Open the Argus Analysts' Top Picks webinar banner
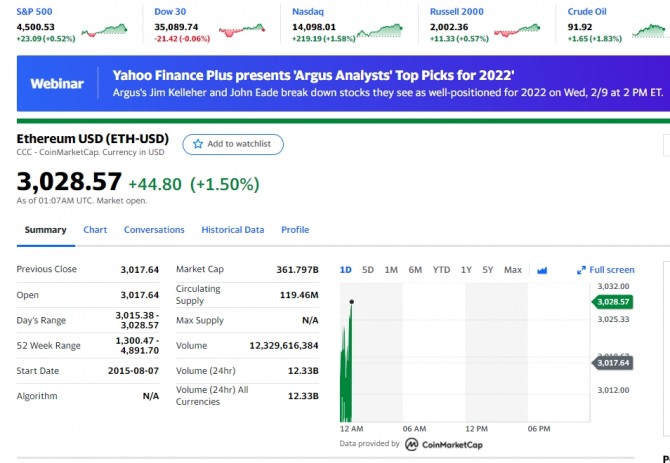Screen dimensions: 670x463 pos(343,83)
